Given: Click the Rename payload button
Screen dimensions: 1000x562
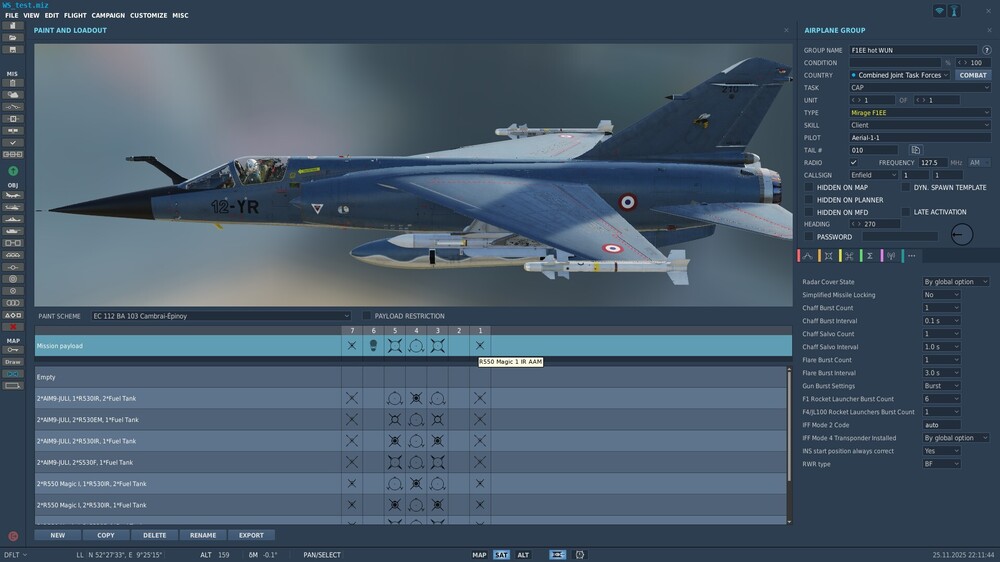Looking at the screenshot, I should point(203,535).
